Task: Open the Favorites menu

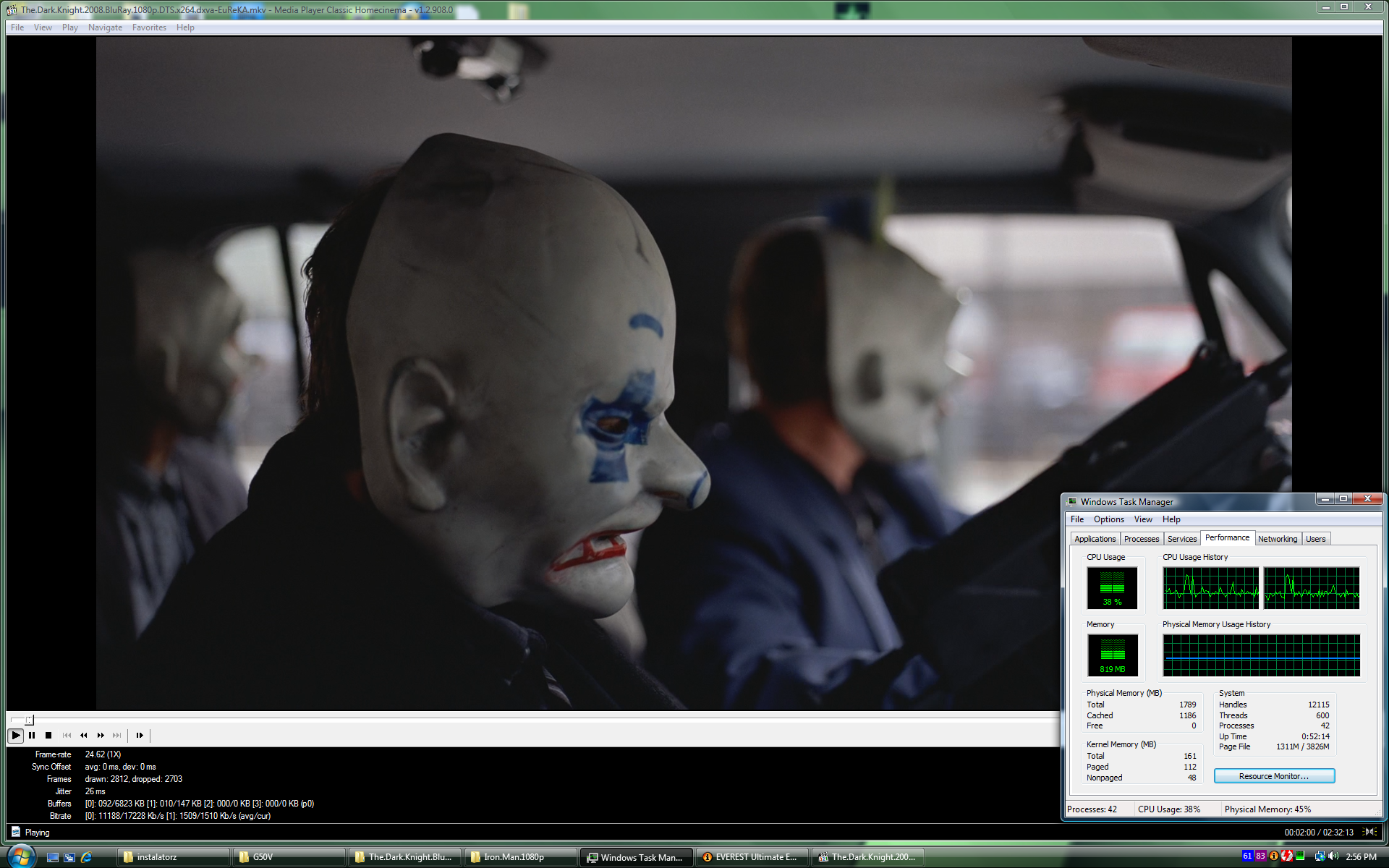Action: tap(149, 27)
